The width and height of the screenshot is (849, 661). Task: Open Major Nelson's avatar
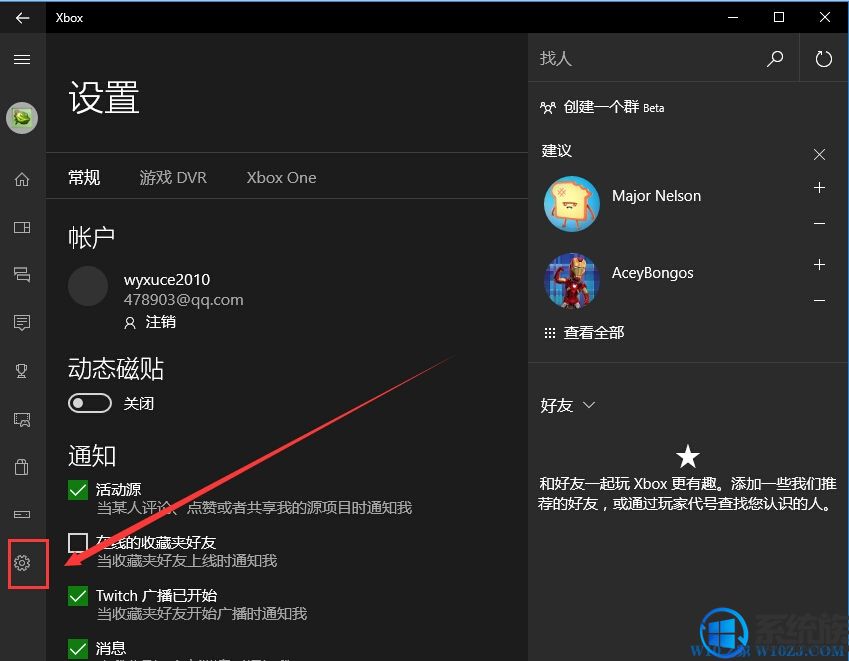coord(572,204)
